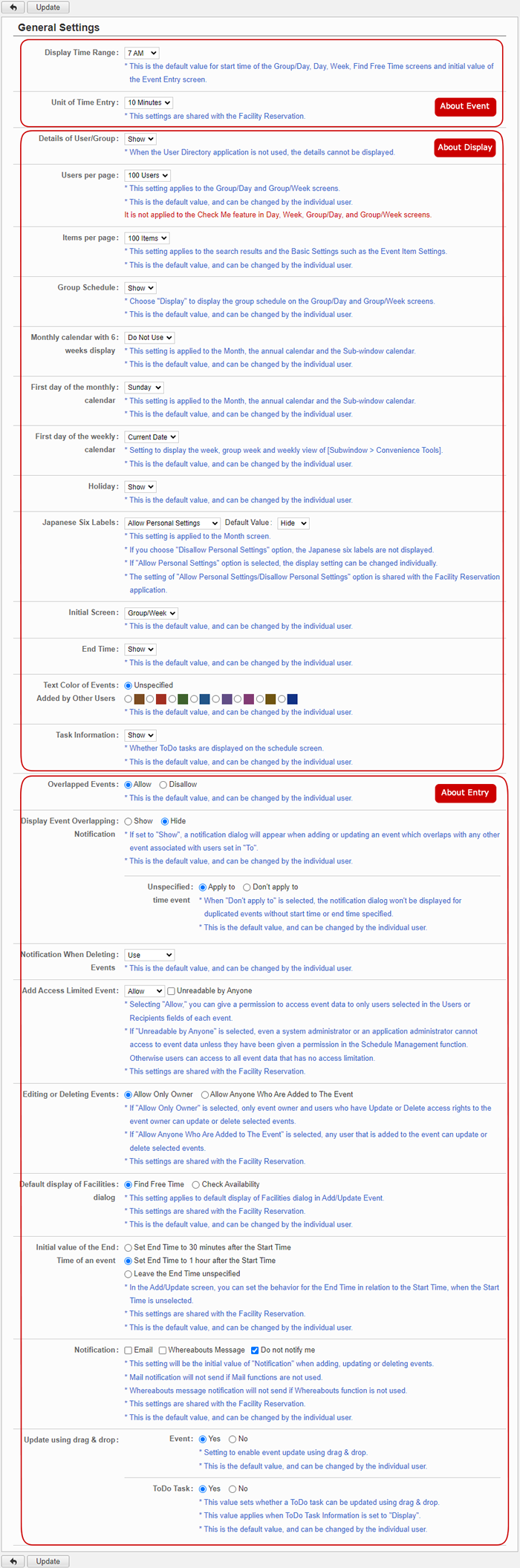Click the Update button at the top
Viewport: 520px width, 1568px height.
tap(48, 7)
